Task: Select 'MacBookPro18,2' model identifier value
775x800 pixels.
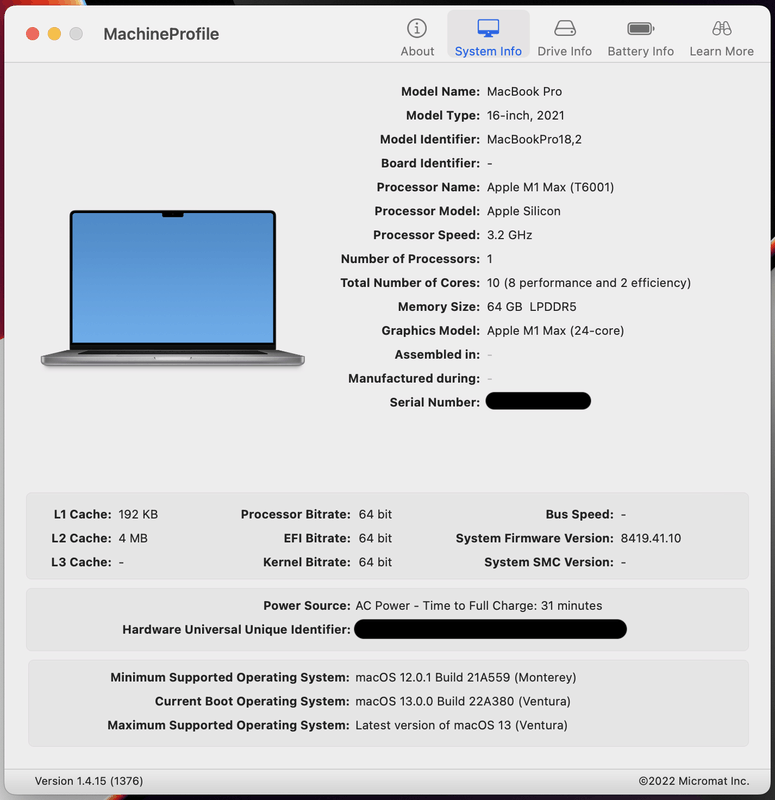Action: (x=534, y=139)
